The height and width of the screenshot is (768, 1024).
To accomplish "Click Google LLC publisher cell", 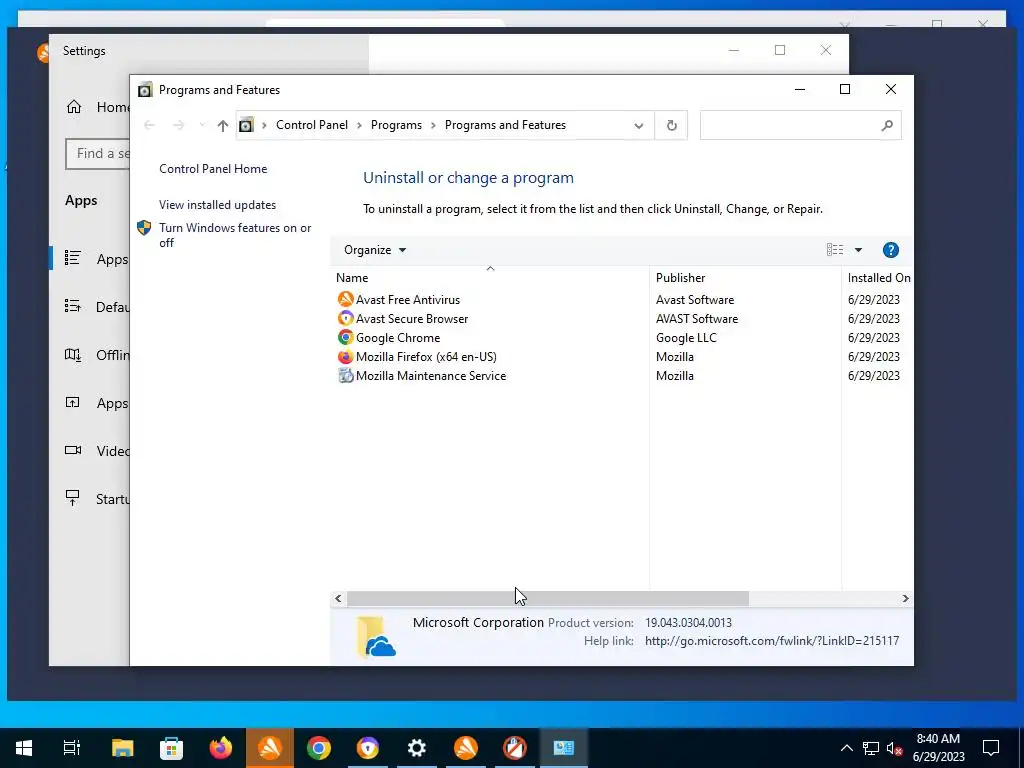I will coord(686,338).
